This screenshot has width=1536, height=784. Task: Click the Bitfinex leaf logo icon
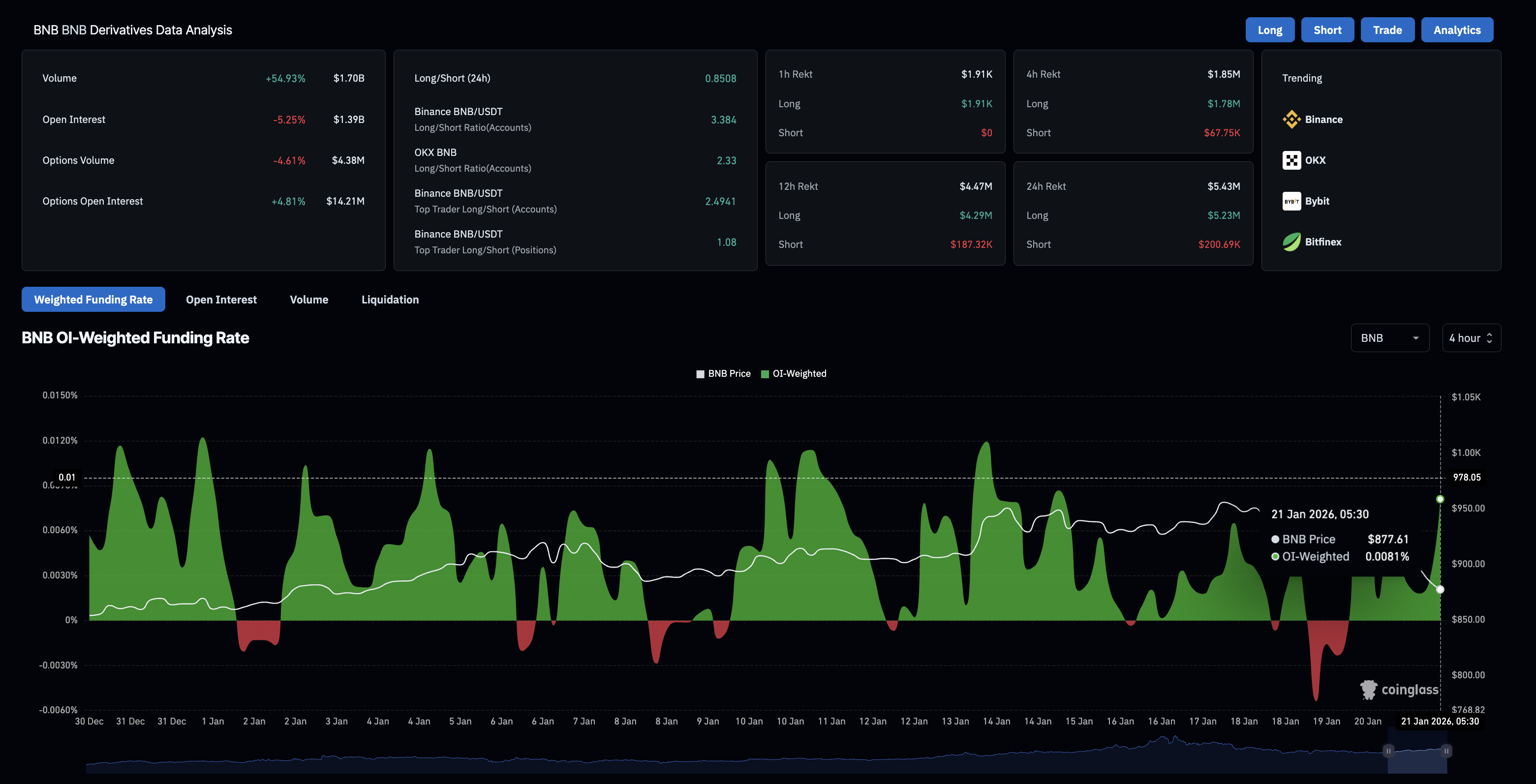[x=1291, y=242]
